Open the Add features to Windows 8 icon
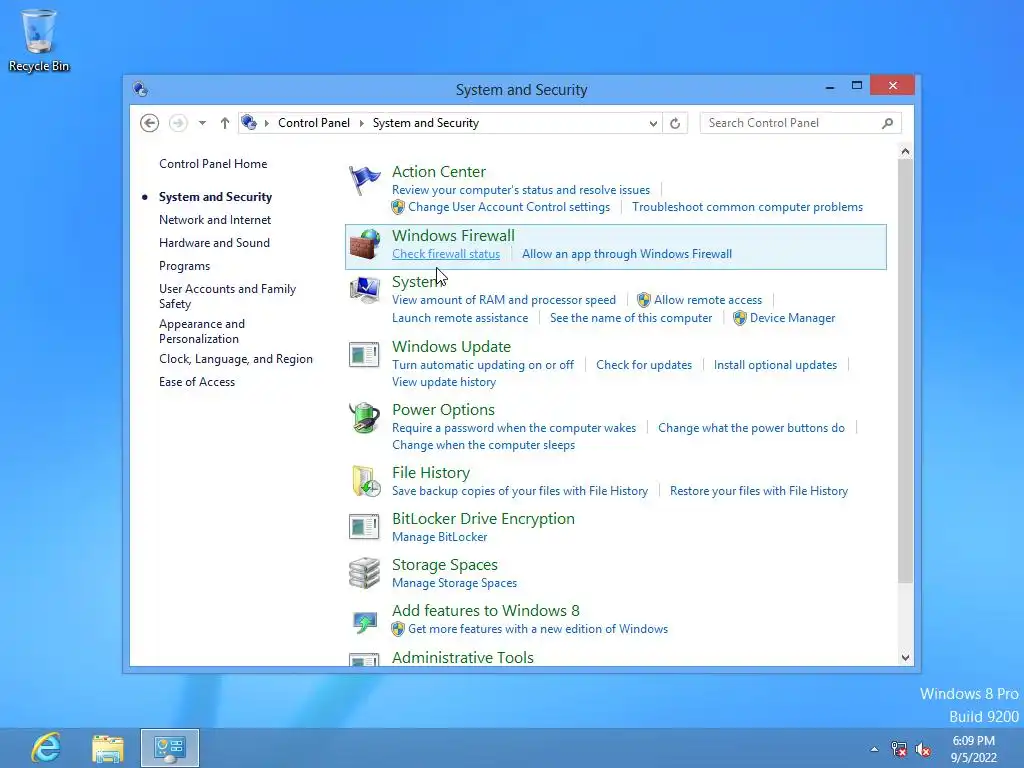1024x768 pixels. (x=364, y=621)
